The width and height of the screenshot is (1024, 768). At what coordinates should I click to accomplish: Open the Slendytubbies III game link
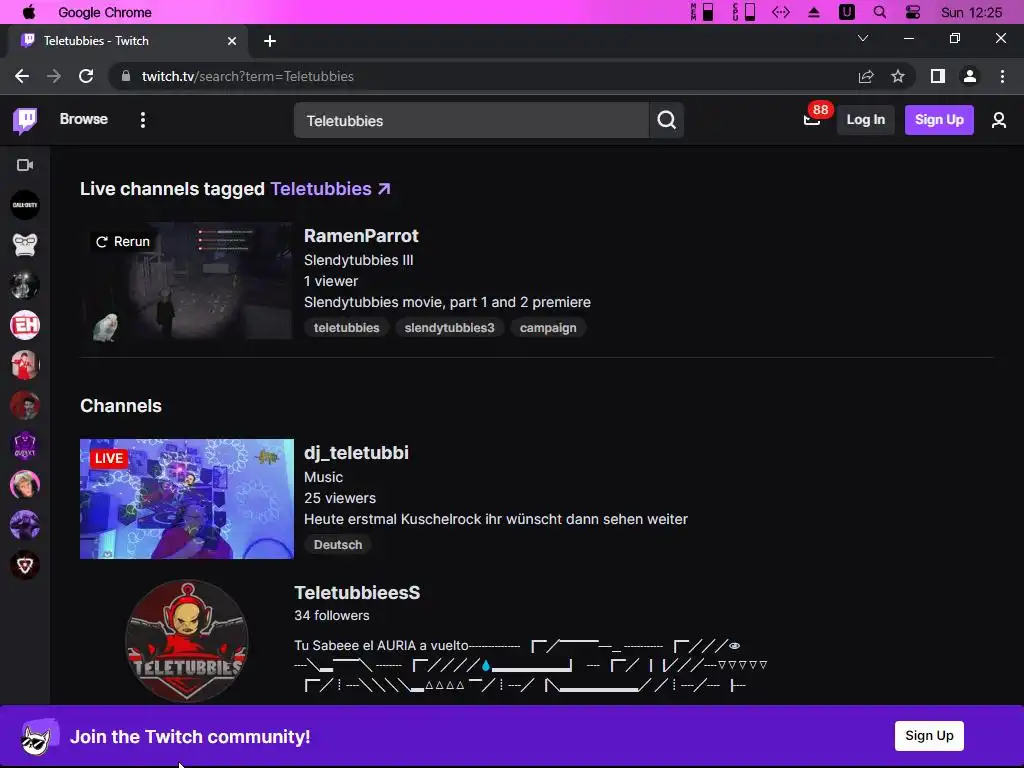pos(359,260)
